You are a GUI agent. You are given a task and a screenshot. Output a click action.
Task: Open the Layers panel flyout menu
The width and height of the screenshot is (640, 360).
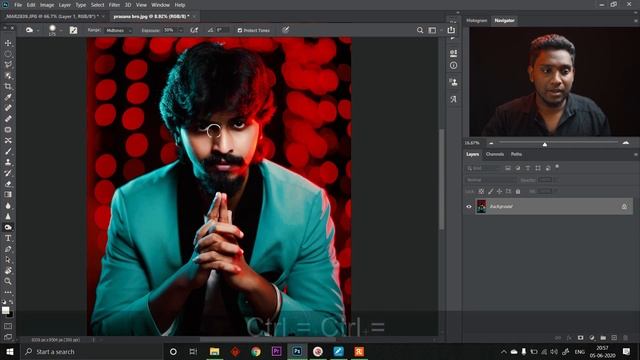coord(636,154)
